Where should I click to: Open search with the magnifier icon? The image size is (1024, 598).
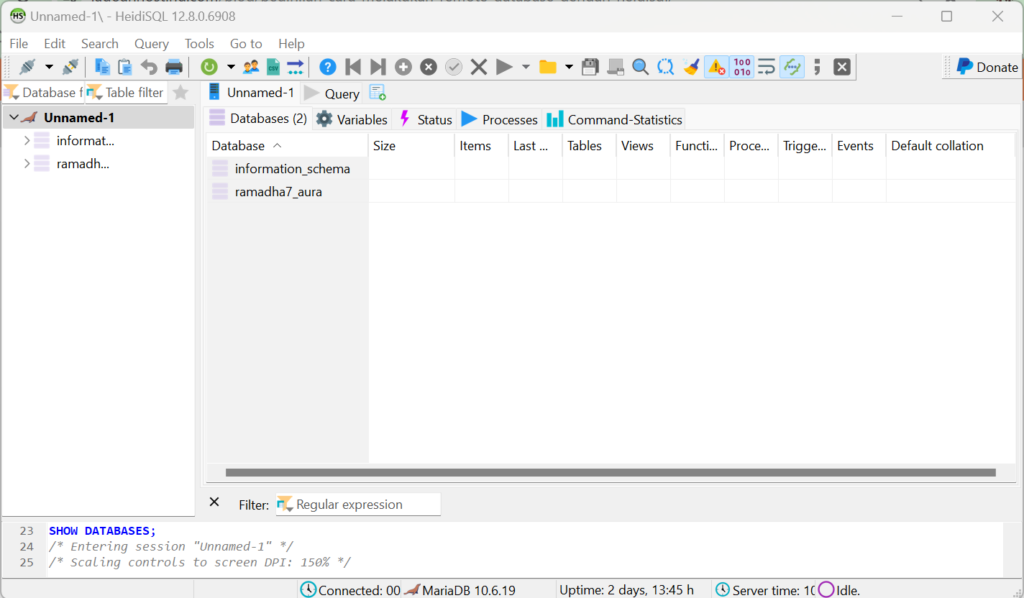point(640,66)
